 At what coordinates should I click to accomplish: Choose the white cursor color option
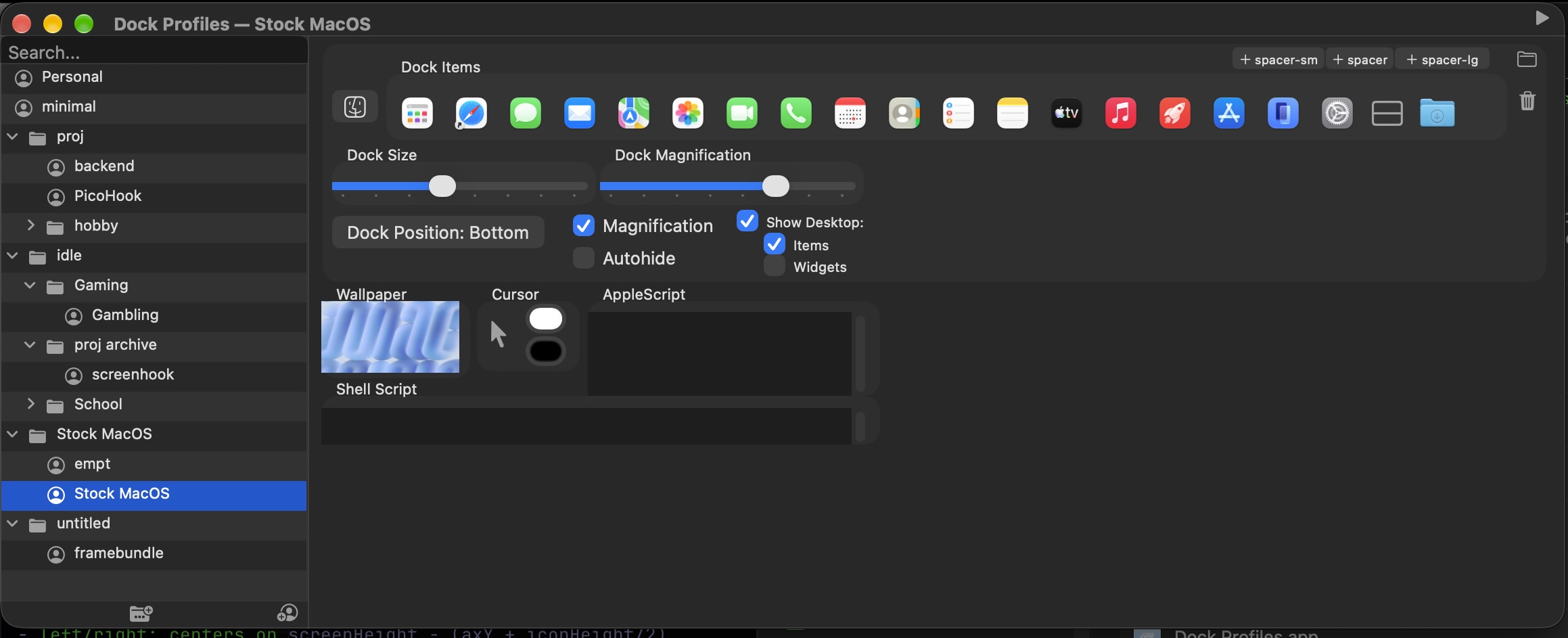pos(546,319)
